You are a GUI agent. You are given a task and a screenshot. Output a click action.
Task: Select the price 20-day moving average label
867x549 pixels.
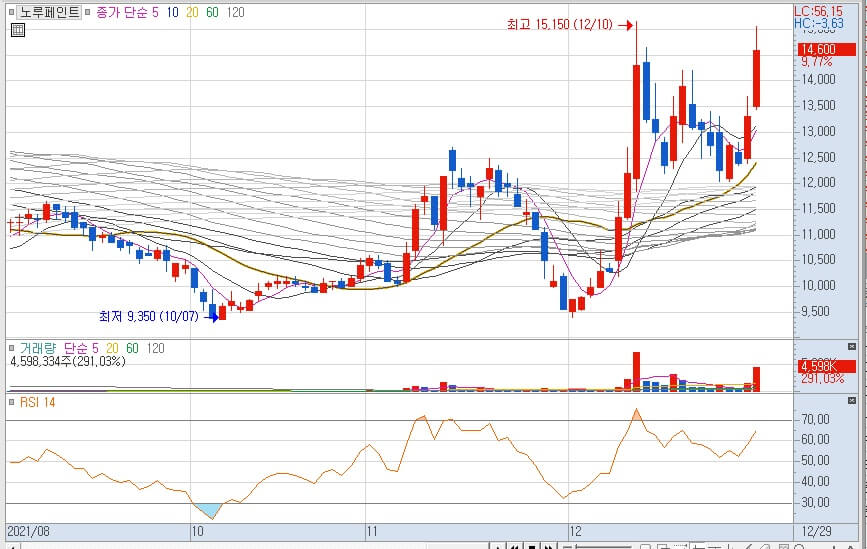[192, 12]
